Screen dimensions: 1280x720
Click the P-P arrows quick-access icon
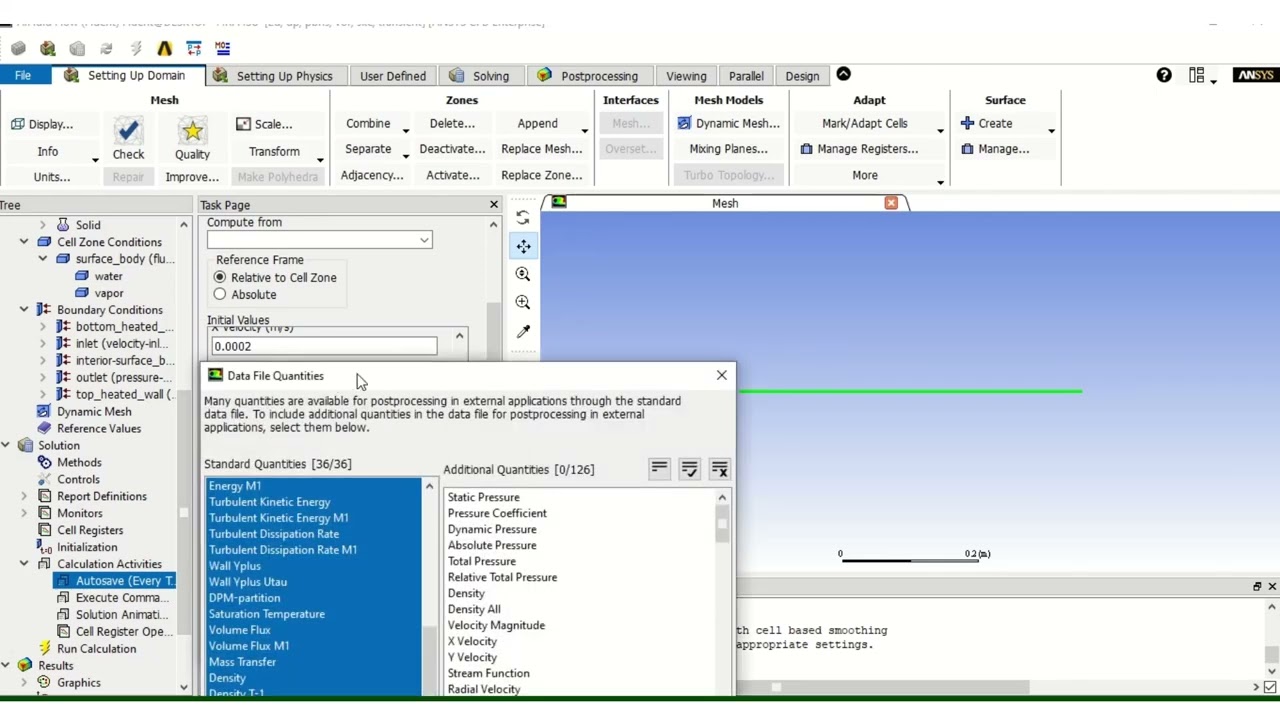194,48
